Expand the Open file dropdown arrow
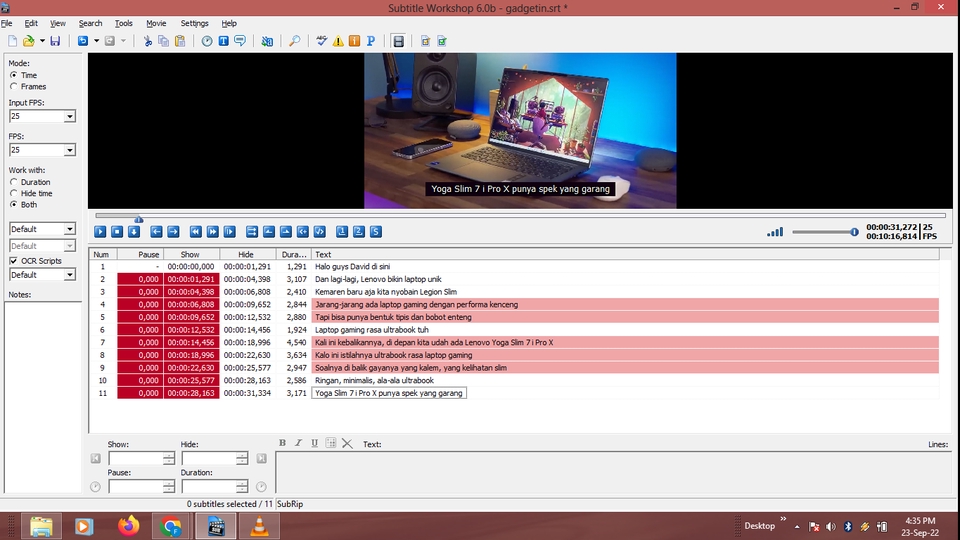This screenshot has height=540, width=960. tap(42, 41)
